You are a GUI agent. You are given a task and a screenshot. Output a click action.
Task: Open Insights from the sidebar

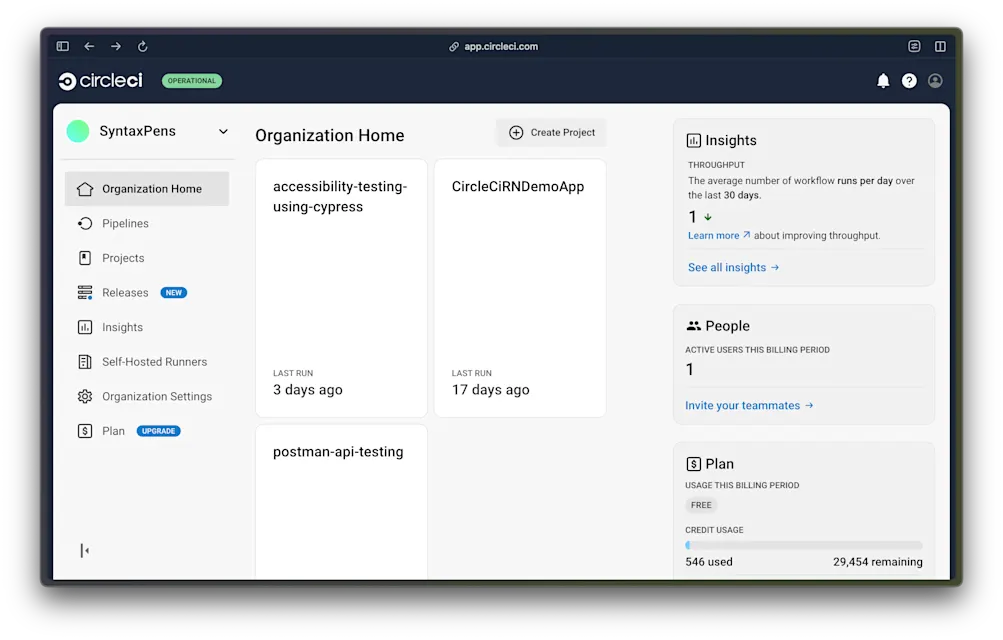pyautogui.click(x=85, y=327)
